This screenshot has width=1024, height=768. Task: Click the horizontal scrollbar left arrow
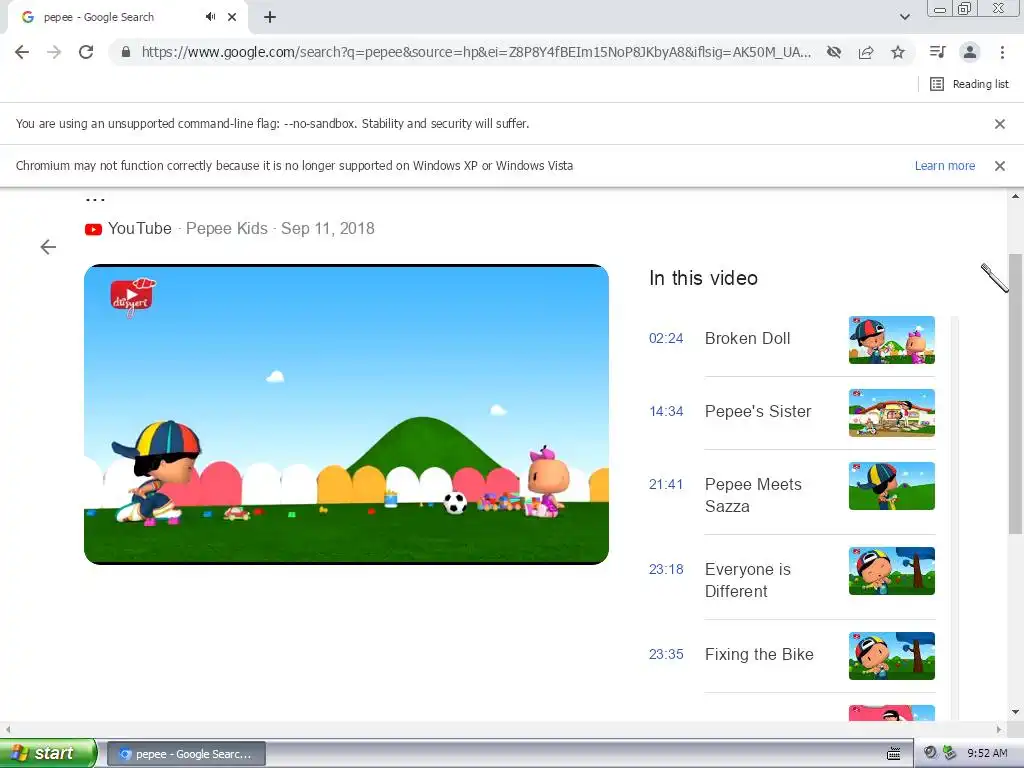pyautogui.click(x=8, y=729)
